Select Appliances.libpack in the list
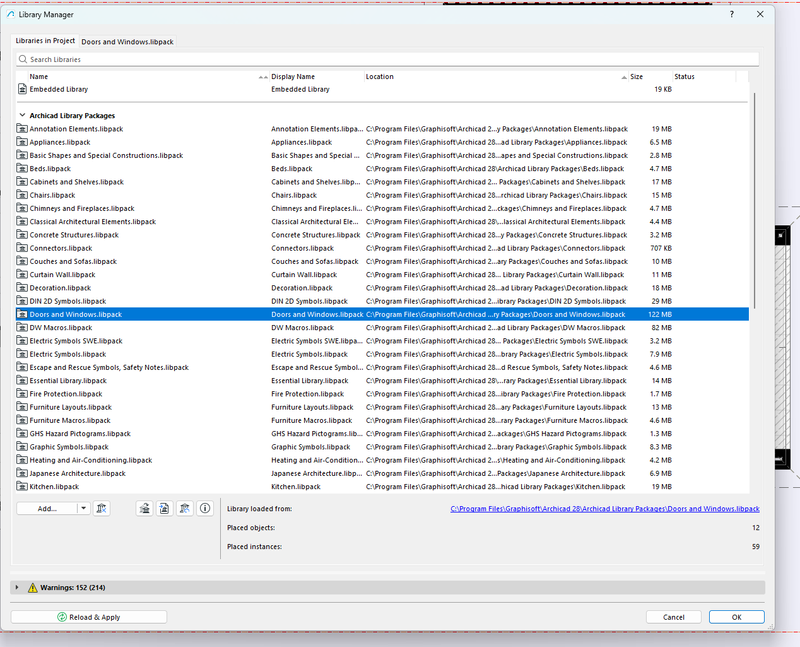 [x=383, y=142]
